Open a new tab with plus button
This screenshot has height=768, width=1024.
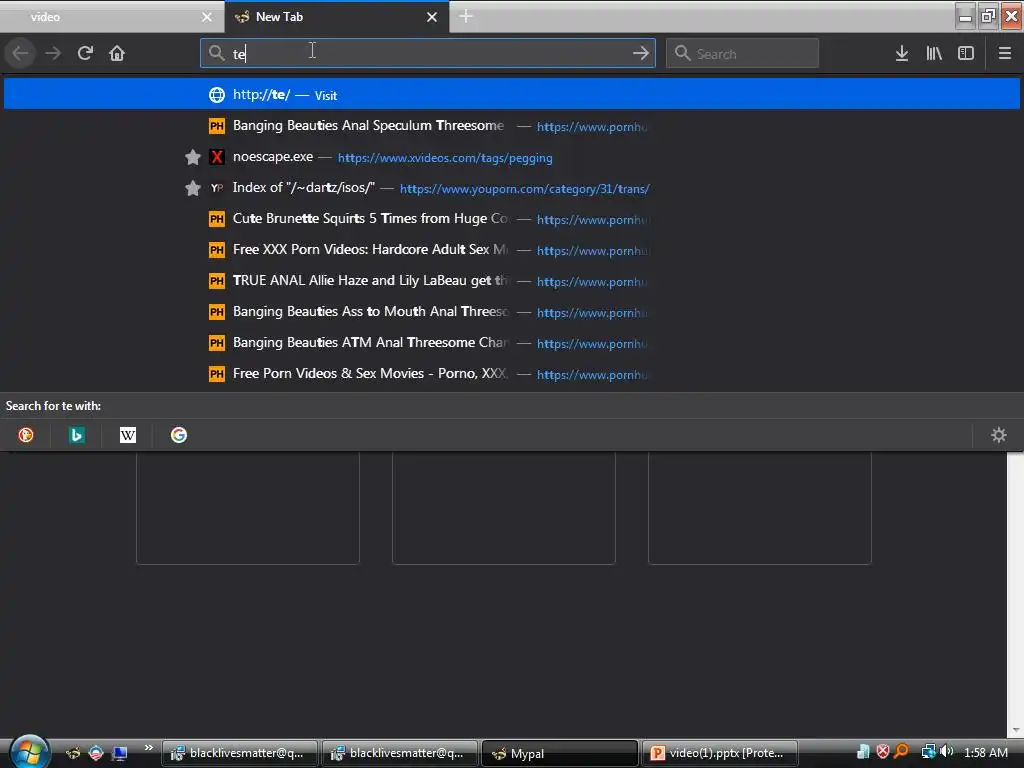(466, 16)
